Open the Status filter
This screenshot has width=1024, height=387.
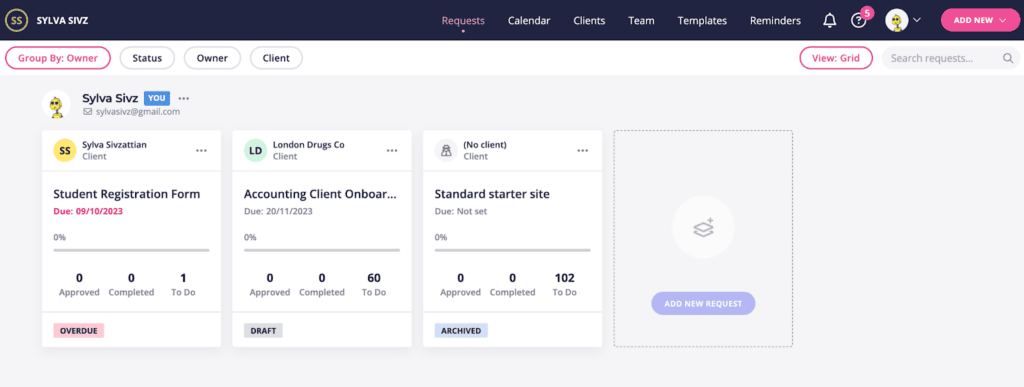coord(147,58)
